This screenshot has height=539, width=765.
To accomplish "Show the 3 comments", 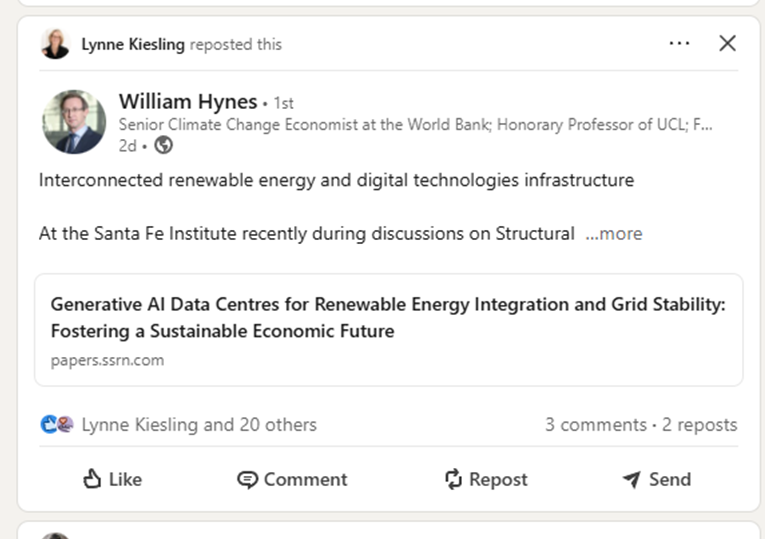I will pos(596,425).
